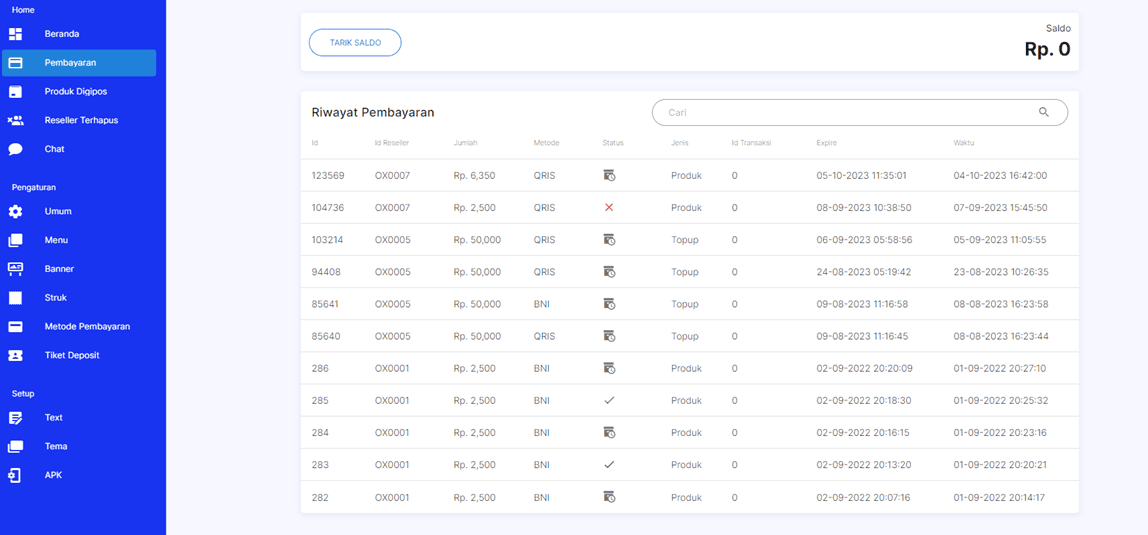The width and height of the screenshot is (1148, 535).
Task: Click the Produk Digipos sidebar icon
Action: pyautogui.click(x=15, y=92)
